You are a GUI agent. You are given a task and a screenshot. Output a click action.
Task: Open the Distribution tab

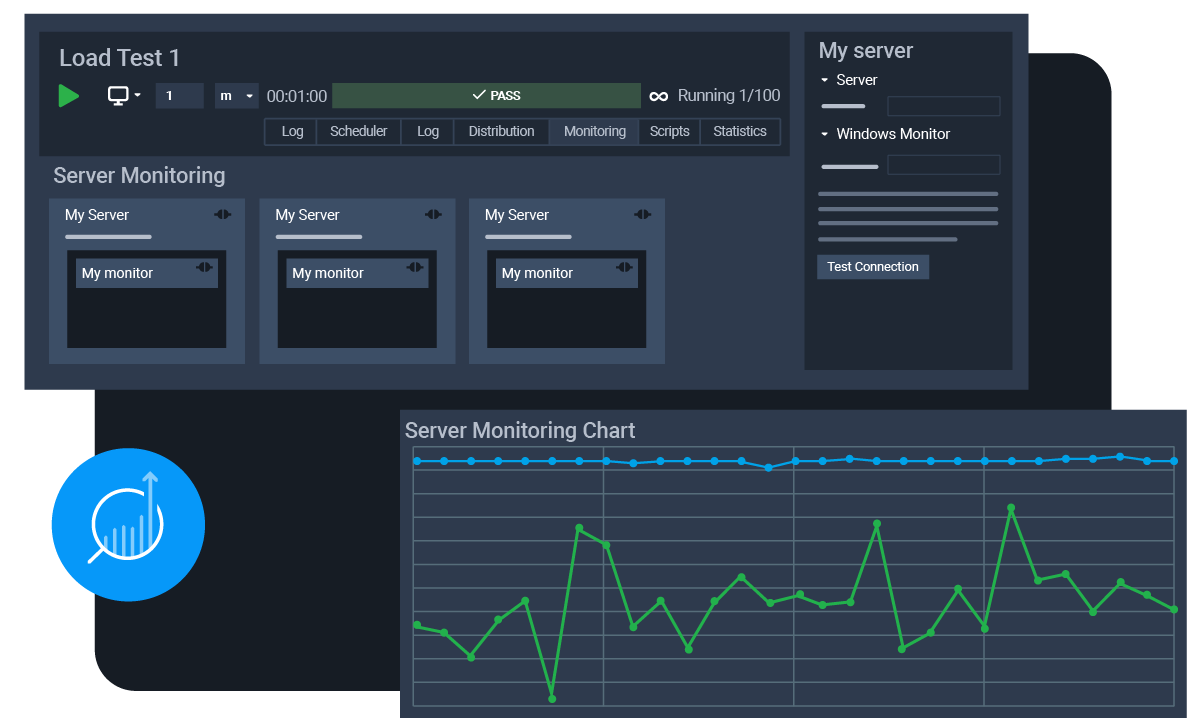pyautogui.click(x=501, y=131)
